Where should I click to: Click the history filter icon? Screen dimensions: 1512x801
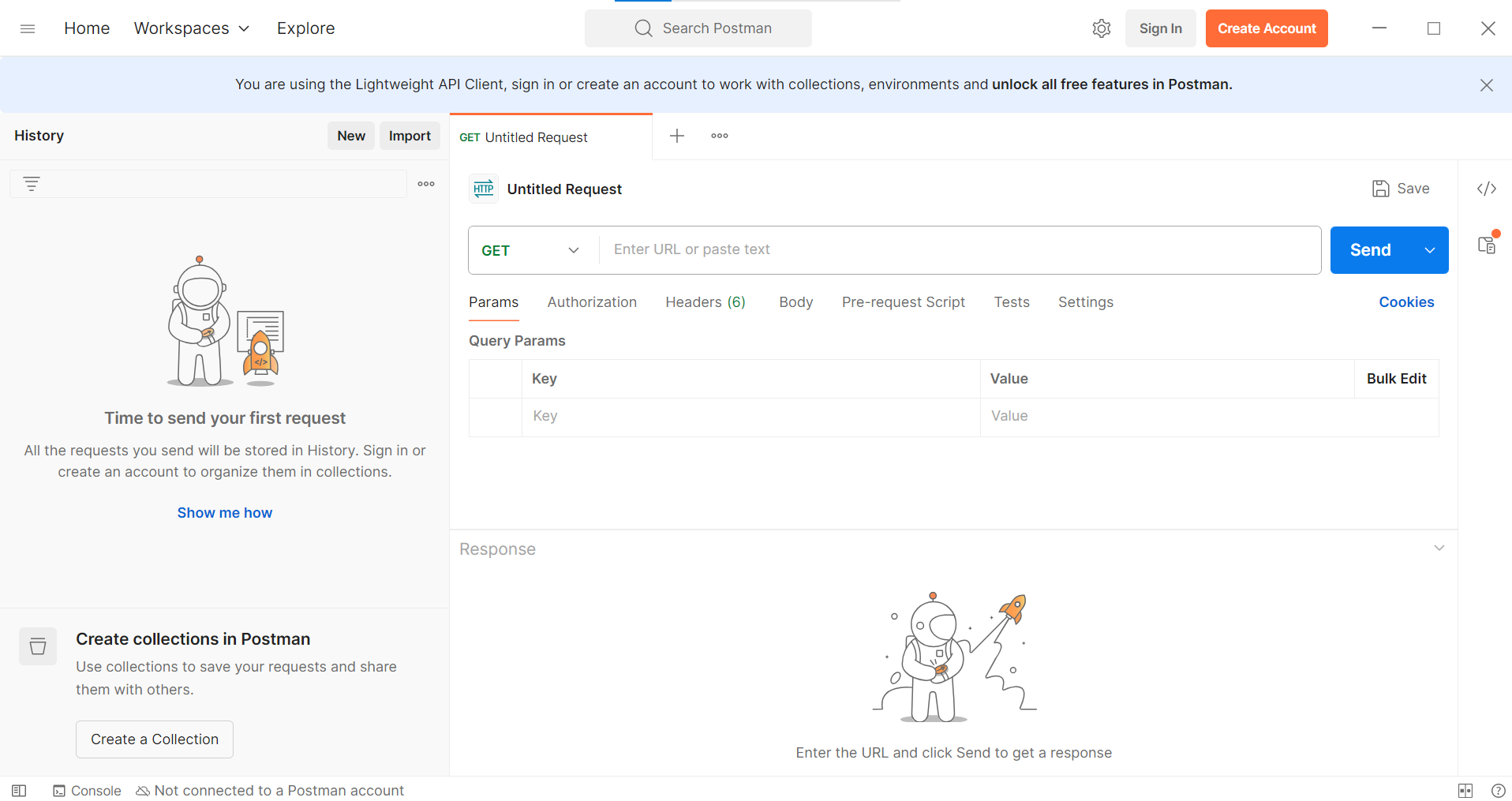(x=32, y=184)
